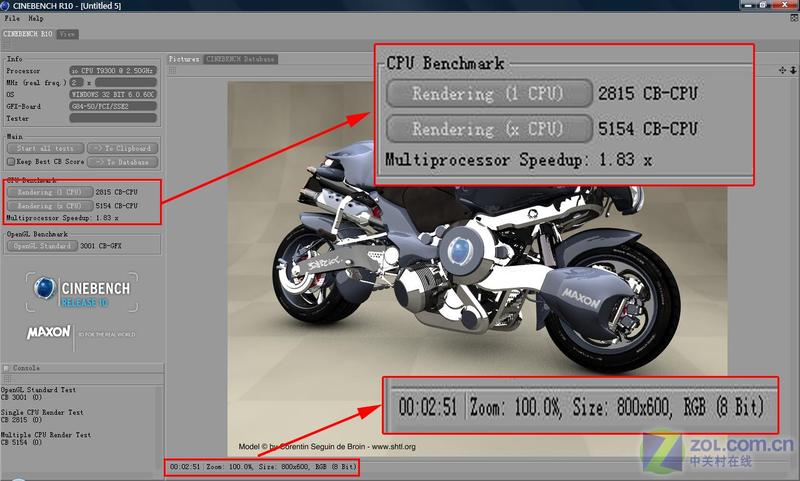Viewport: 800px width, 481px height.
Task: Click the MAXON logo in the left sidebar
Action: pyautogui.click(x=48, y=333)
